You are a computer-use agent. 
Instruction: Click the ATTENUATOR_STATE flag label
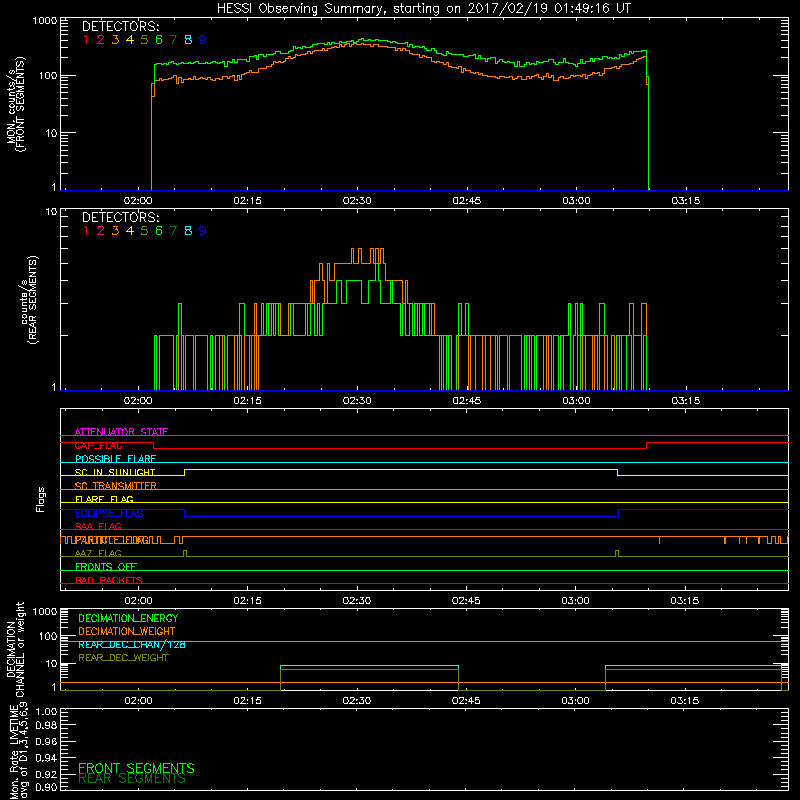pos(121,432)
